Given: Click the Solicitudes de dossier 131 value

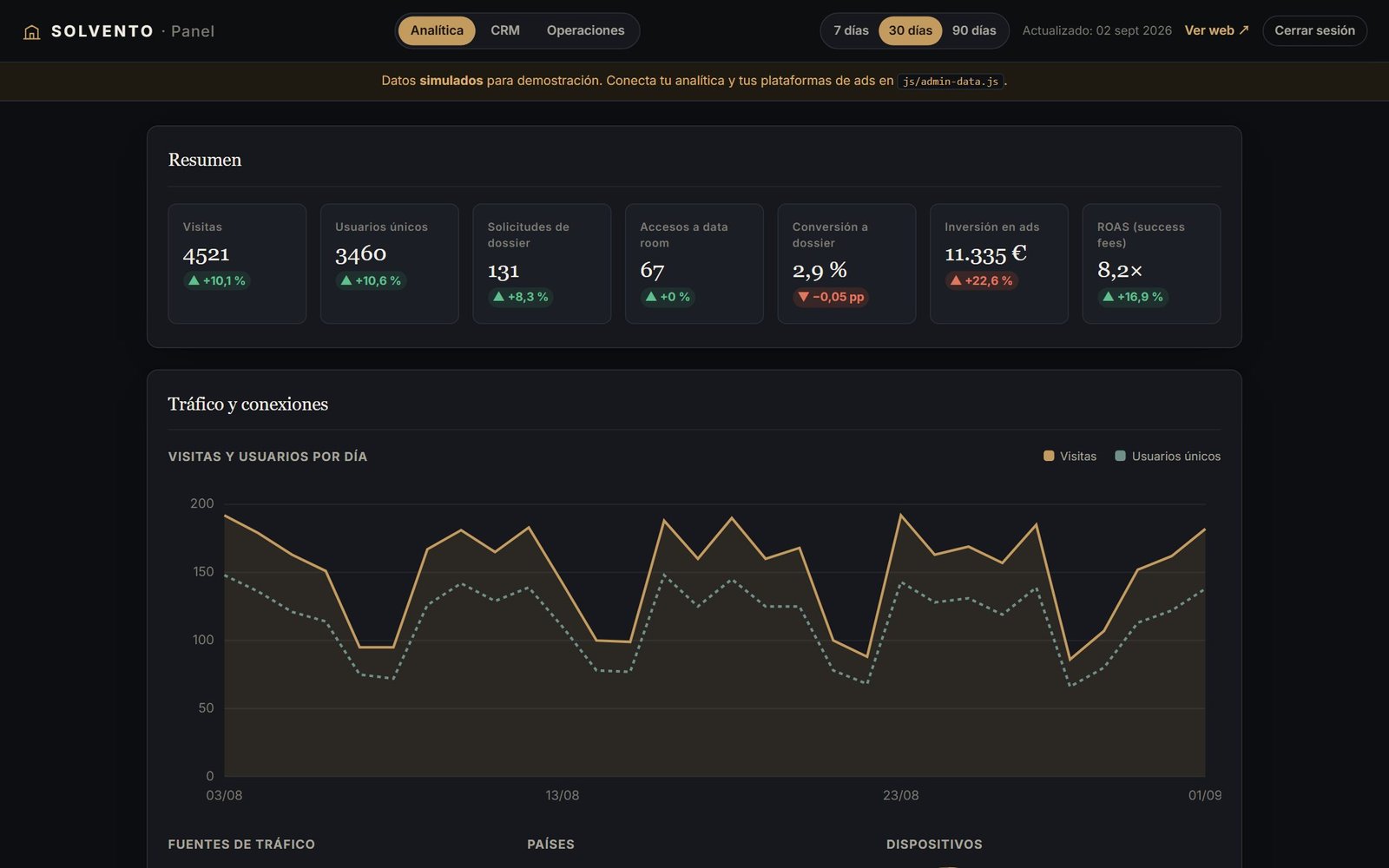Looking at the screenshot, I should [x=504, y=270].
